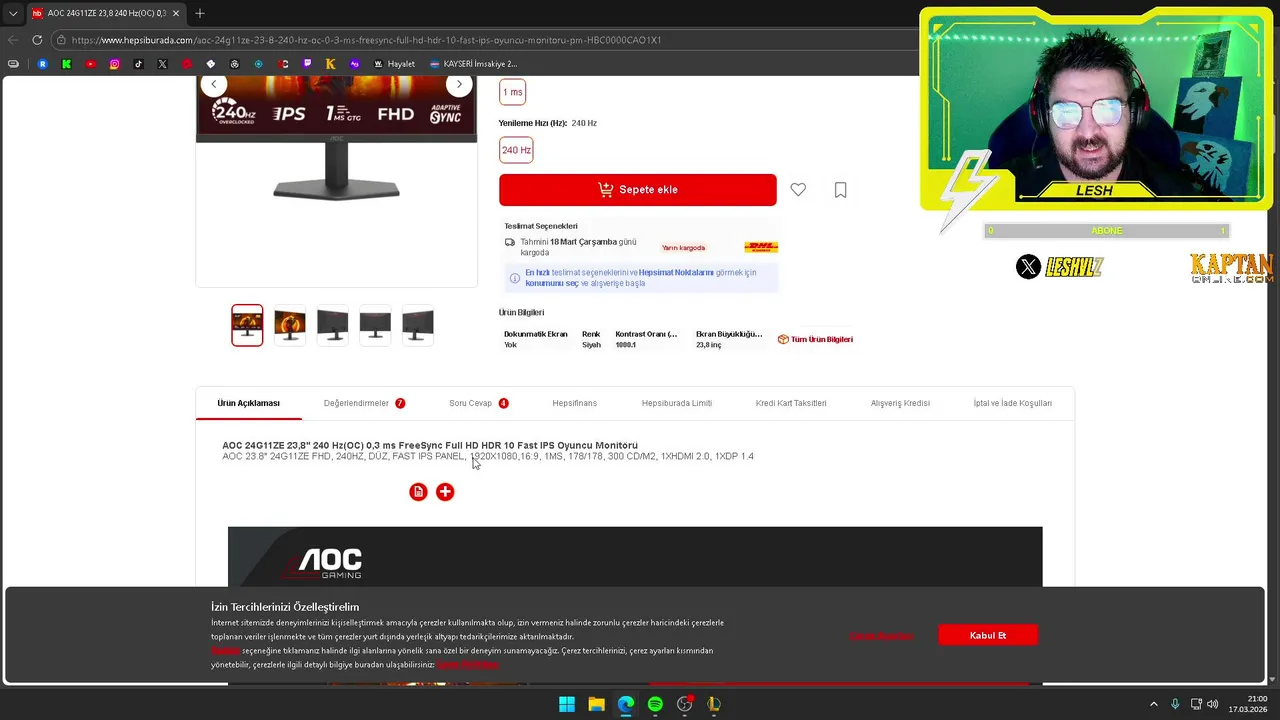The image size is (1280, 720).
Task: Open Windows Start menu
Action: pos(566,704)
